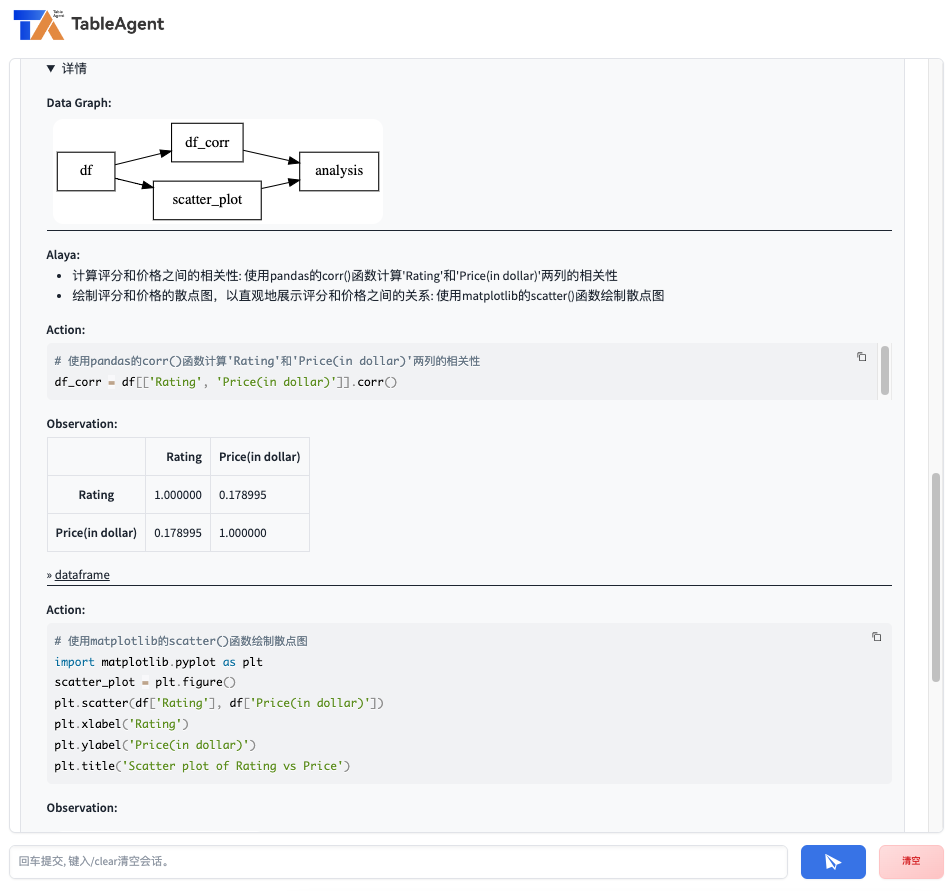Click the Price(in dollar) column header
The height and width of the screenshot is (891, 952).
pos(259,456)
